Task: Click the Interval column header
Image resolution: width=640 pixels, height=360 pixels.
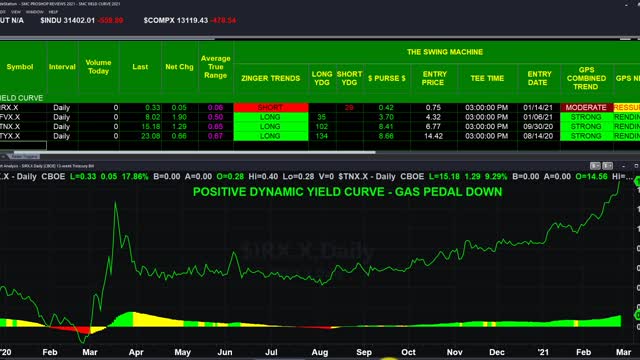Action: point(62,67)
